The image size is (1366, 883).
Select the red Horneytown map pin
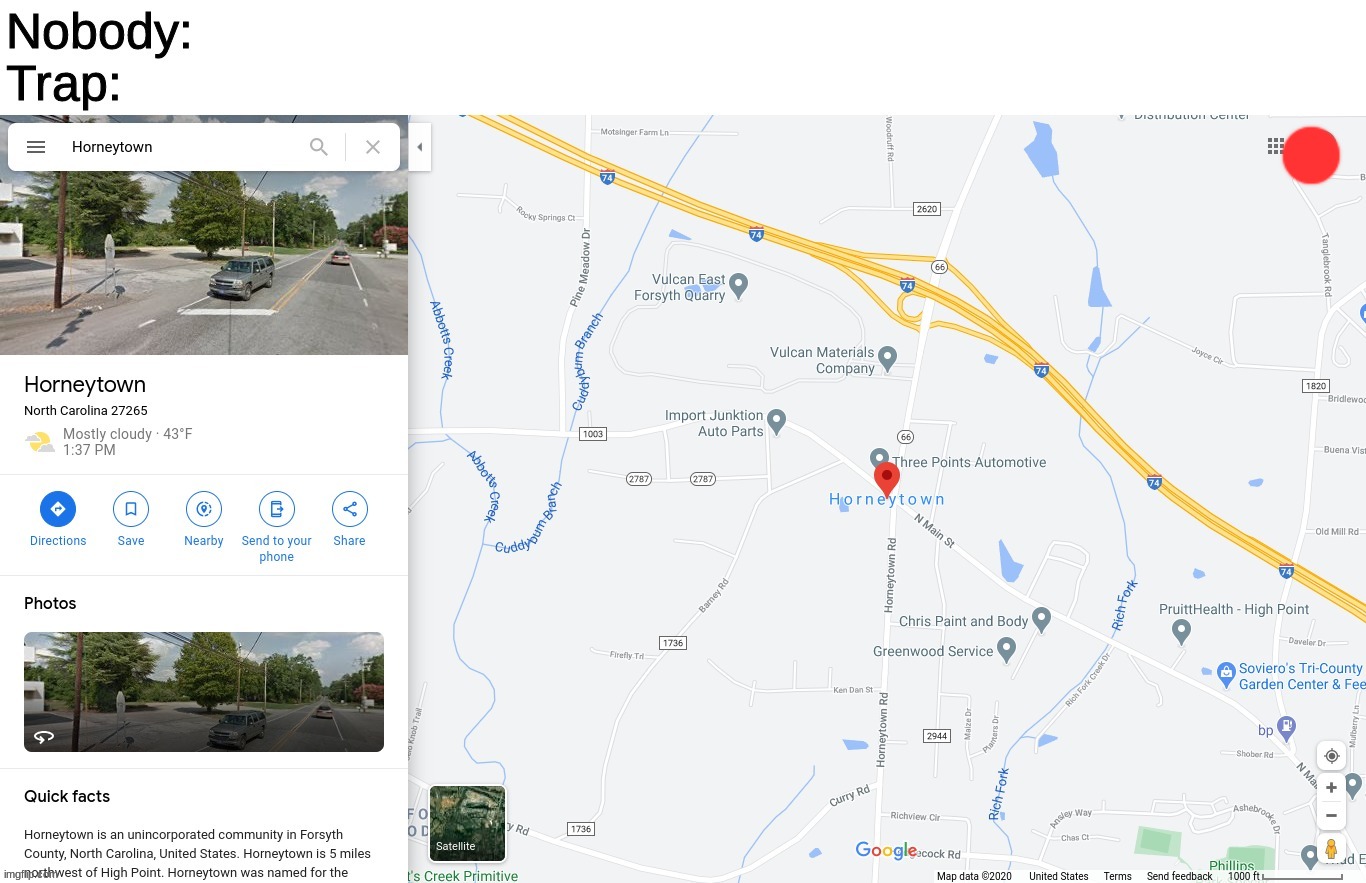(886, 478)
